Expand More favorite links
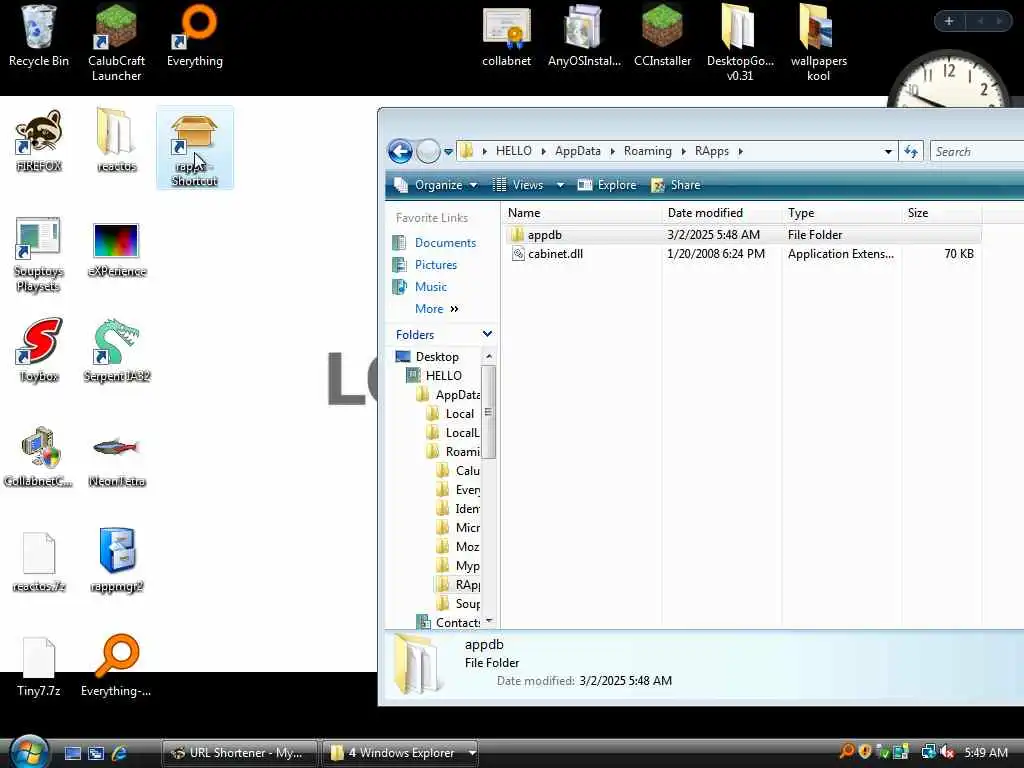The height and width of the screenshot is (768, 1024). point(436,309)
